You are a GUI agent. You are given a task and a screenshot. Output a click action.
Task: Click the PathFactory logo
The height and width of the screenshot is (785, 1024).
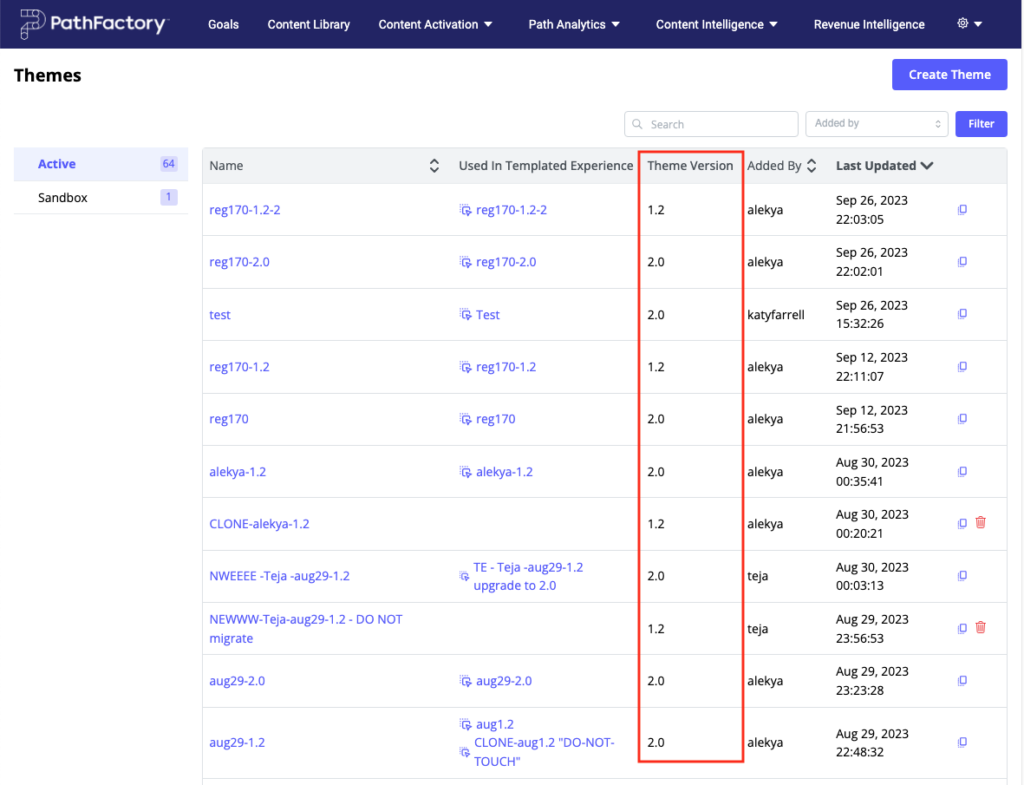click(95, 23)
